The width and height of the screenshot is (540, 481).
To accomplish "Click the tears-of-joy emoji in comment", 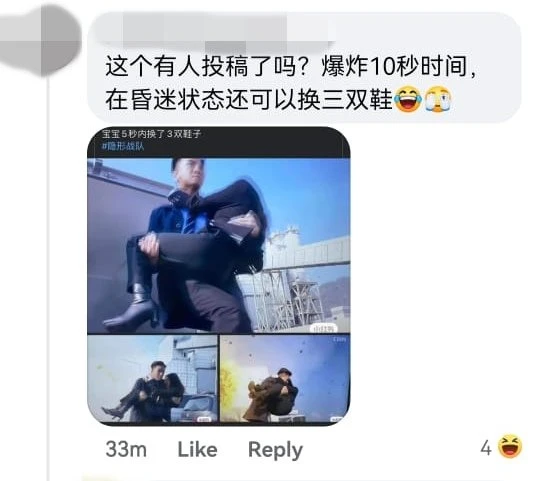I will coord(408,99).
